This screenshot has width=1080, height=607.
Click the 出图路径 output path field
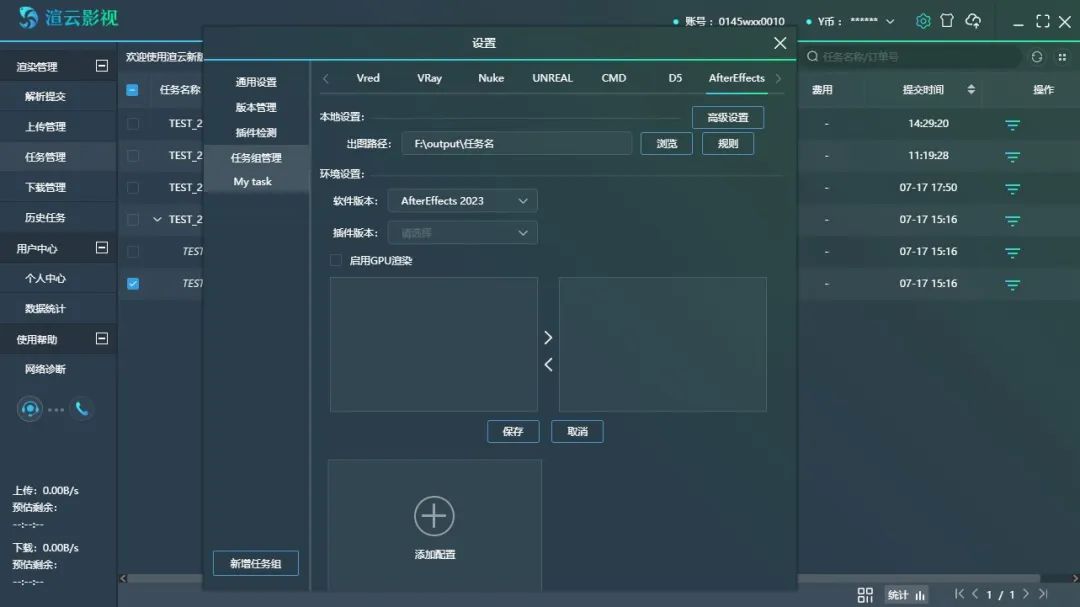point(517,143)
